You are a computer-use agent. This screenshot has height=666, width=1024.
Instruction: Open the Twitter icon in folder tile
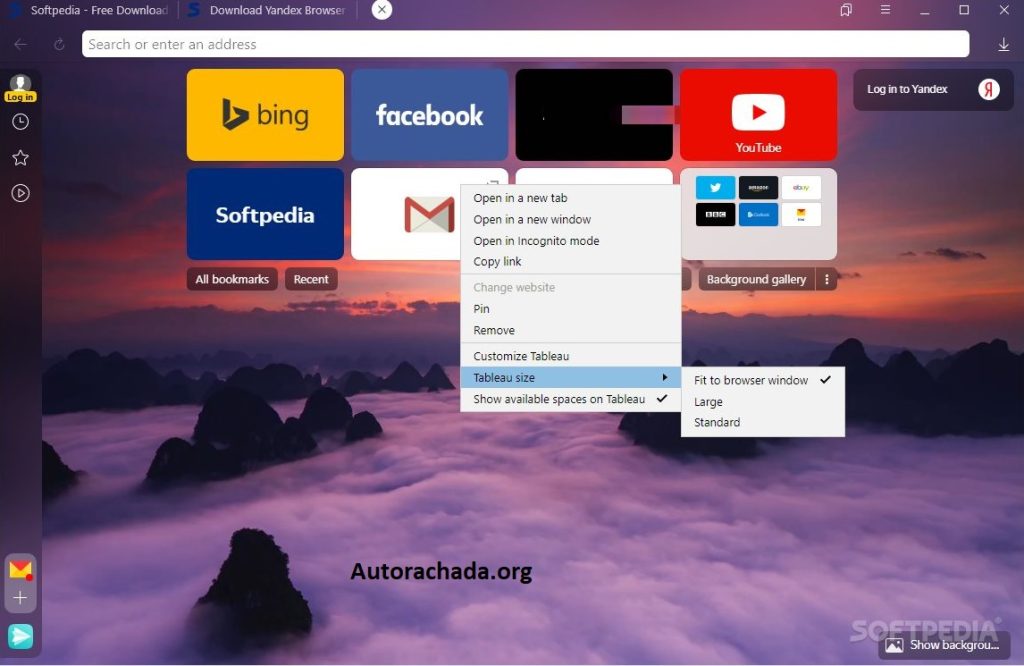715,187
